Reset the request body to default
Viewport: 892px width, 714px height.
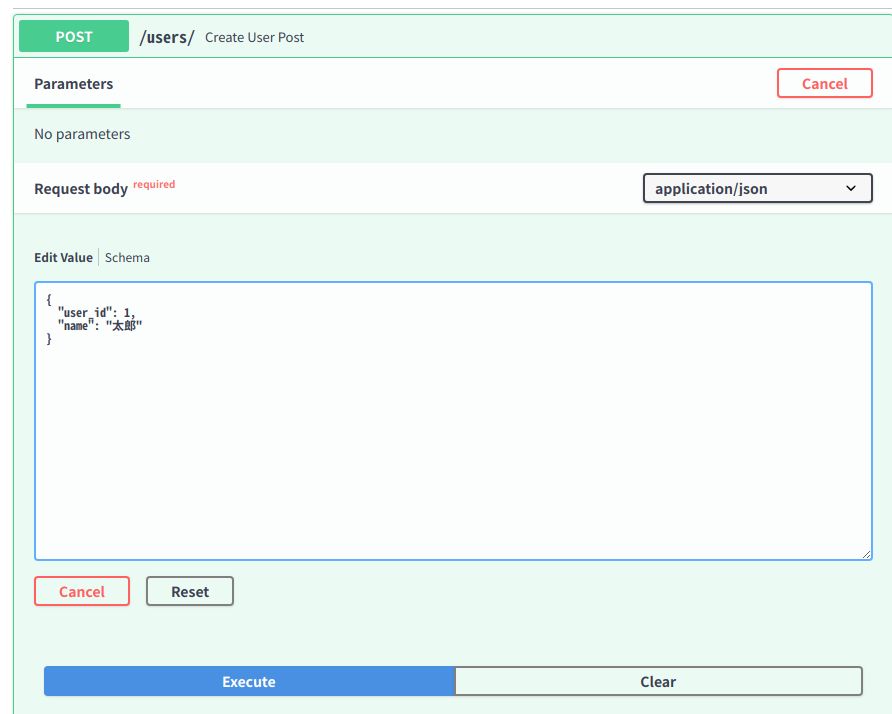pyautogui.click(x=189, y=591)
